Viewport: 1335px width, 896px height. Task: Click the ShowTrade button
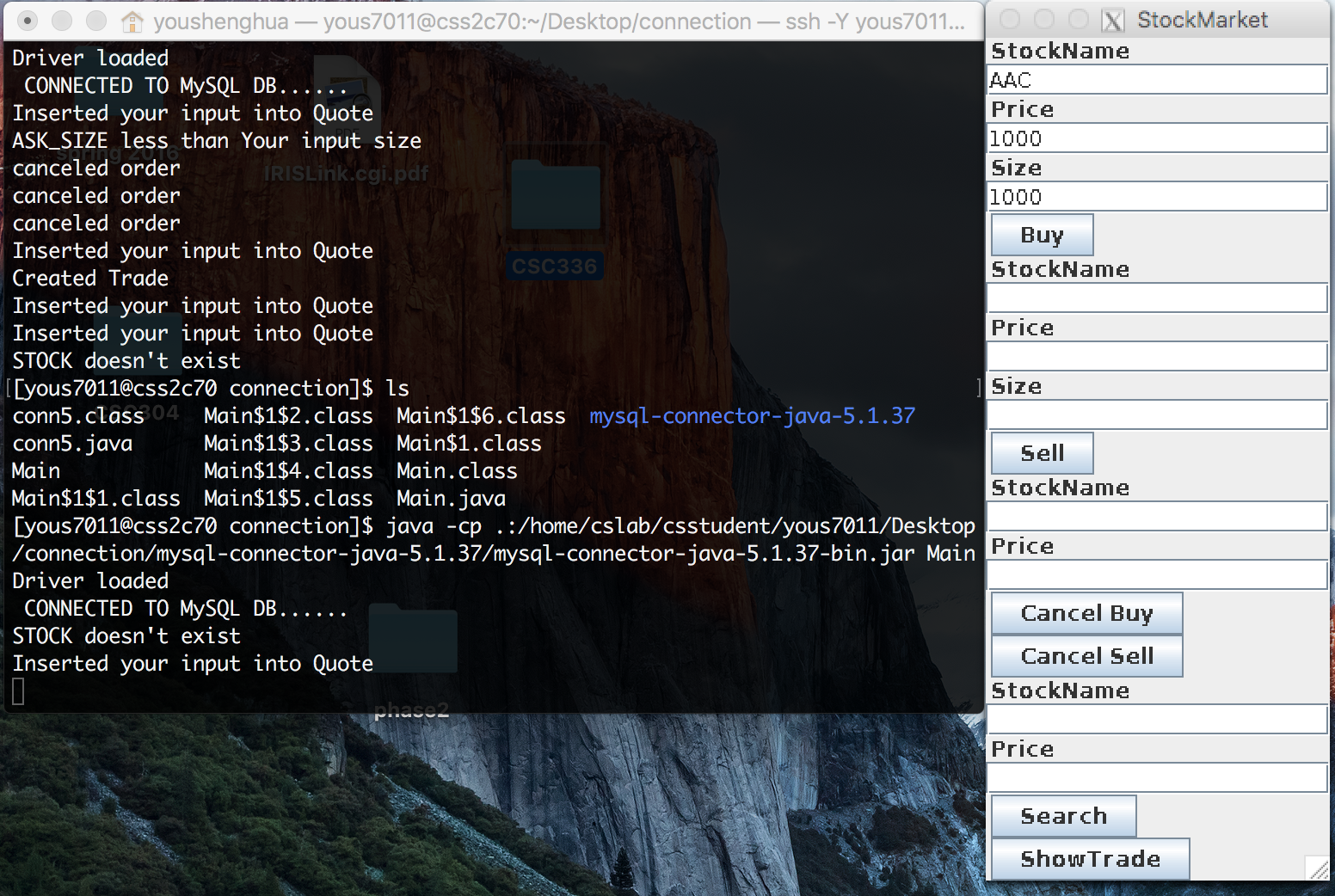(1090, 859)
